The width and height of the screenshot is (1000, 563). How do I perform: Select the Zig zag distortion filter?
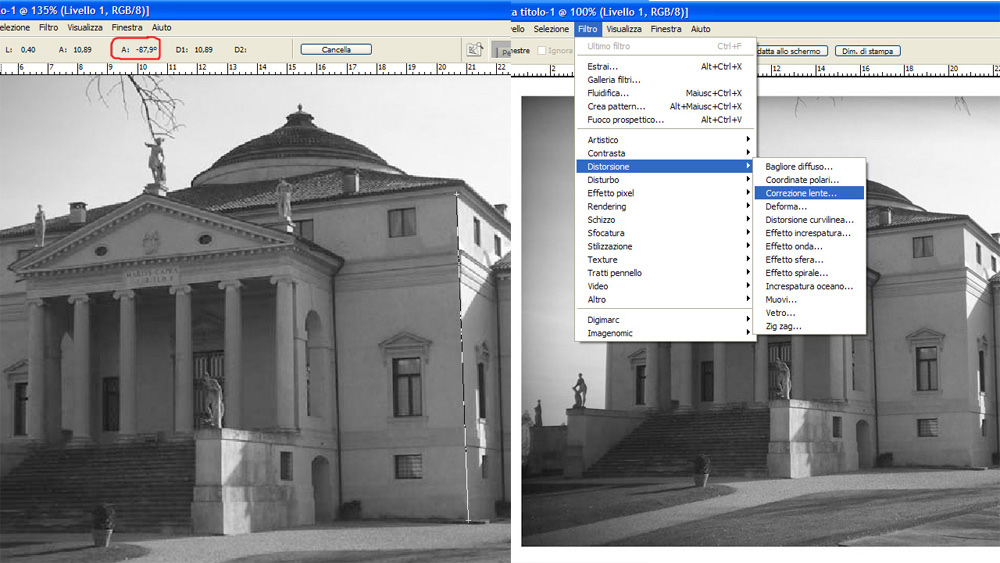point(783,326)
